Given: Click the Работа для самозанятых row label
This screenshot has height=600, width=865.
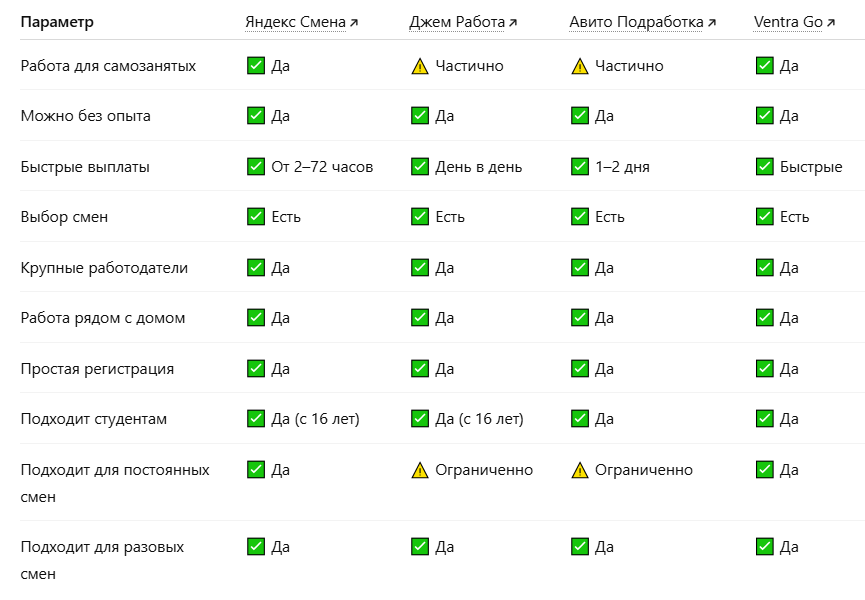Looking at the screenshot, I should tap(108, 66).
